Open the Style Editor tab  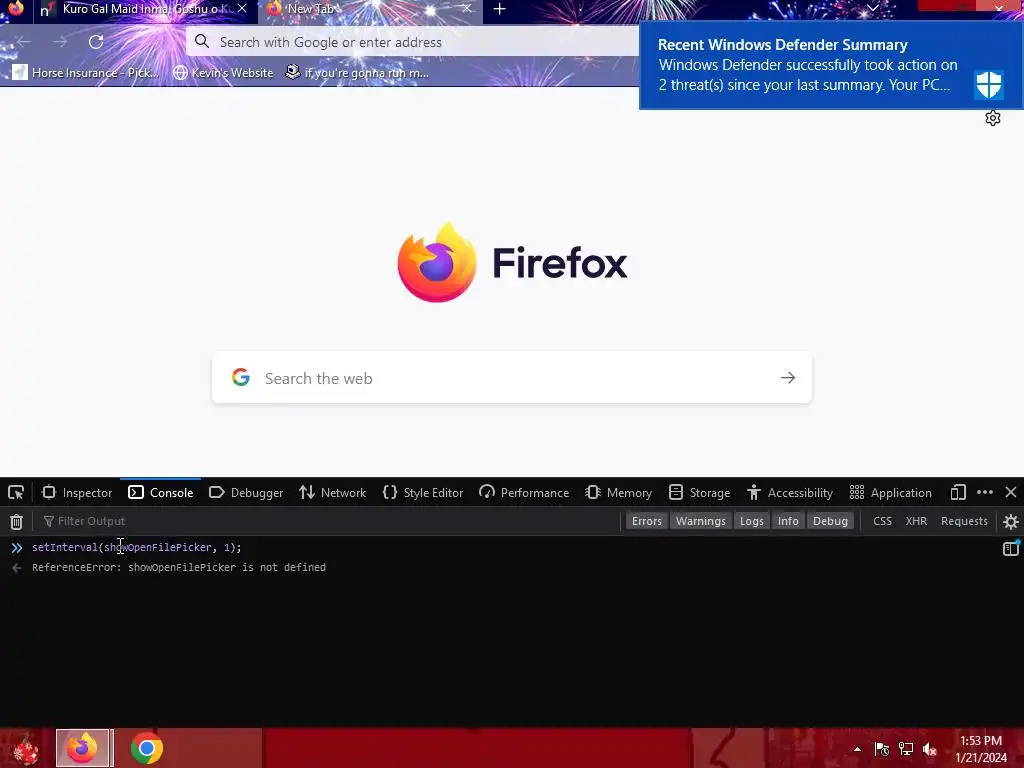[423, 492]
